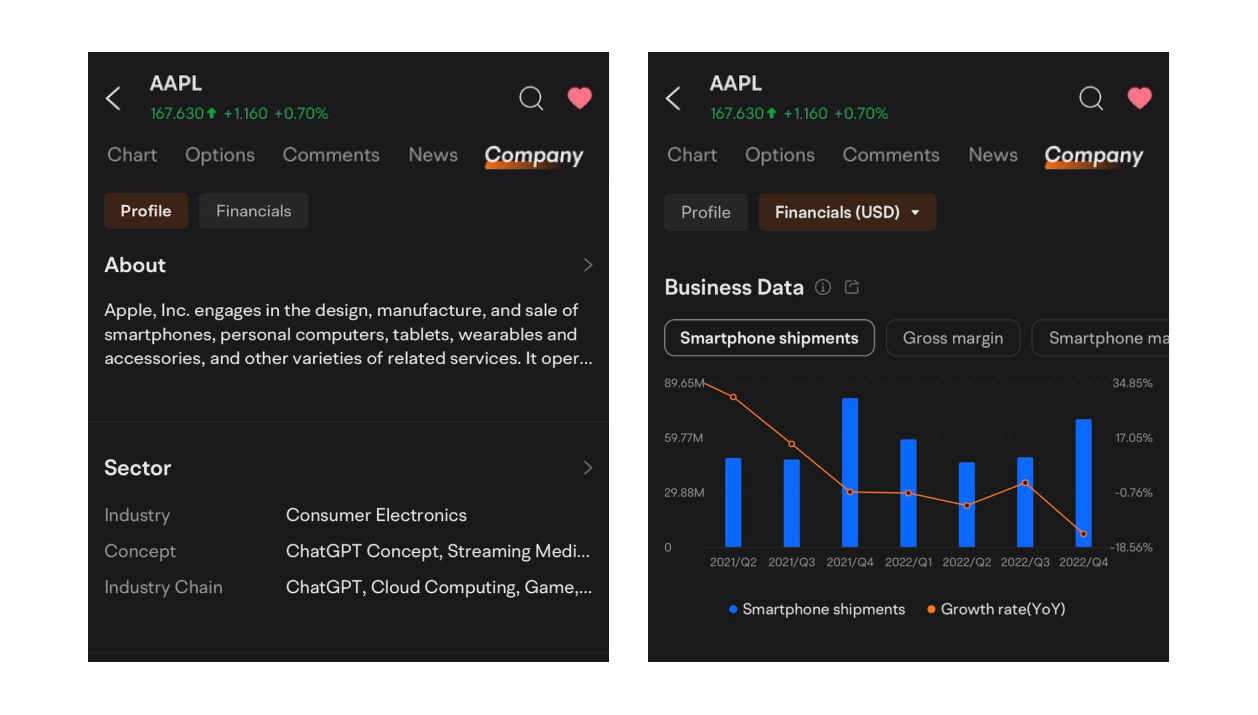Click the 2021/Q3 shipments bar
1258x715 pixels.
pos(792,503)
